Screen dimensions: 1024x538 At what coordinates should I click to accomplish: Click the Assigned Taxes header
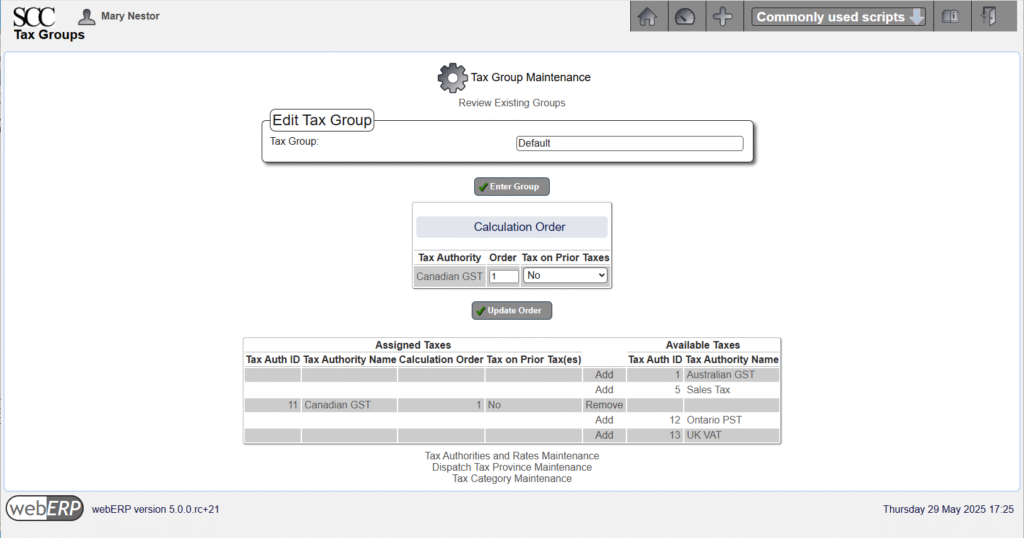pyautogui.click(x=413, y=345)
